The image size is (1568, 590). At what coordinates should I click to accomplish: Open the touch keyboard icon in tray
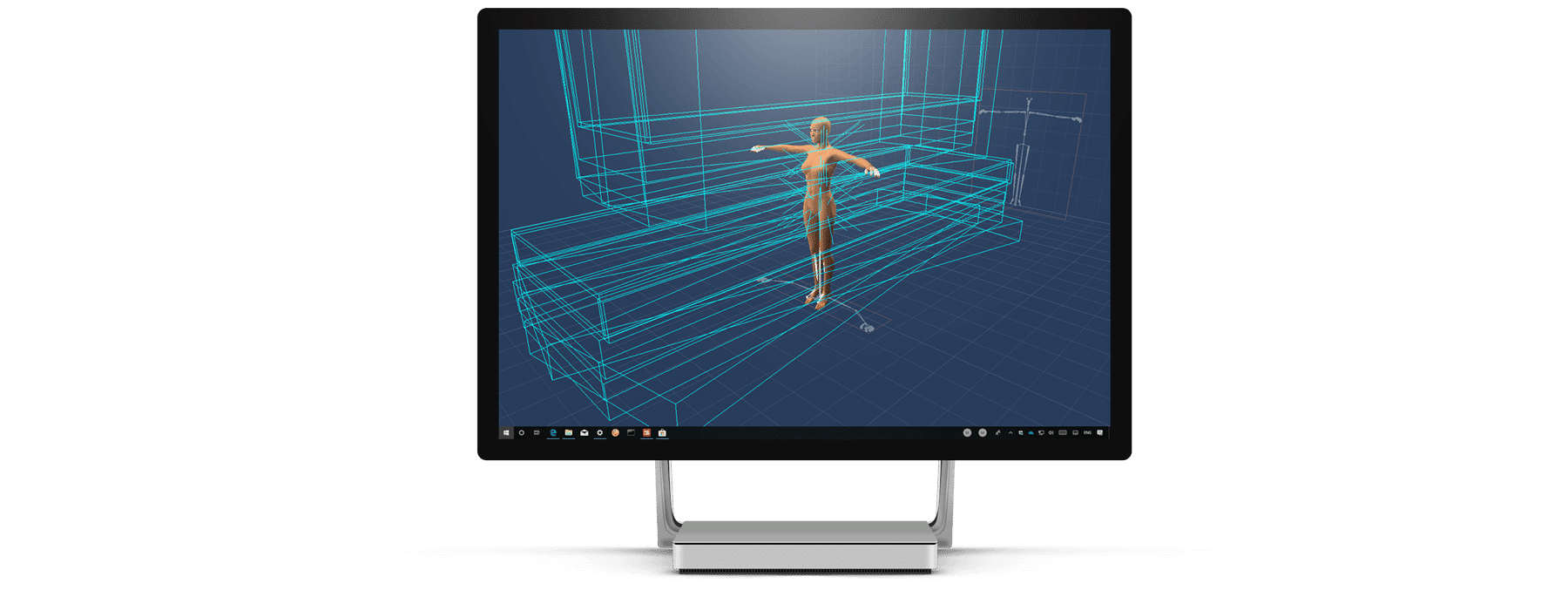[1063, 432]
